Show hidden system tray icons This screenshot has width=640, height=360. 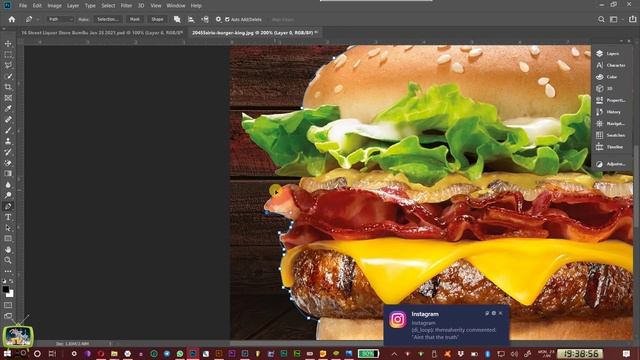coord(394,353)
